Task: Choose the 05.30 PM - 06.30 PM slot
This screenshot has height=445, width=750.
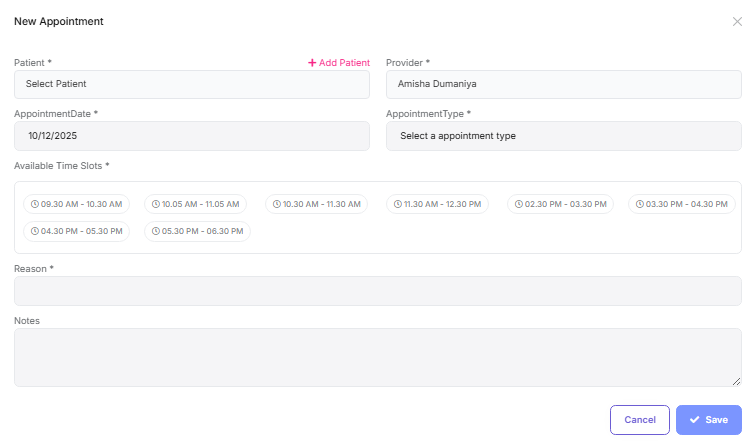Action: (x=197, y=231)
